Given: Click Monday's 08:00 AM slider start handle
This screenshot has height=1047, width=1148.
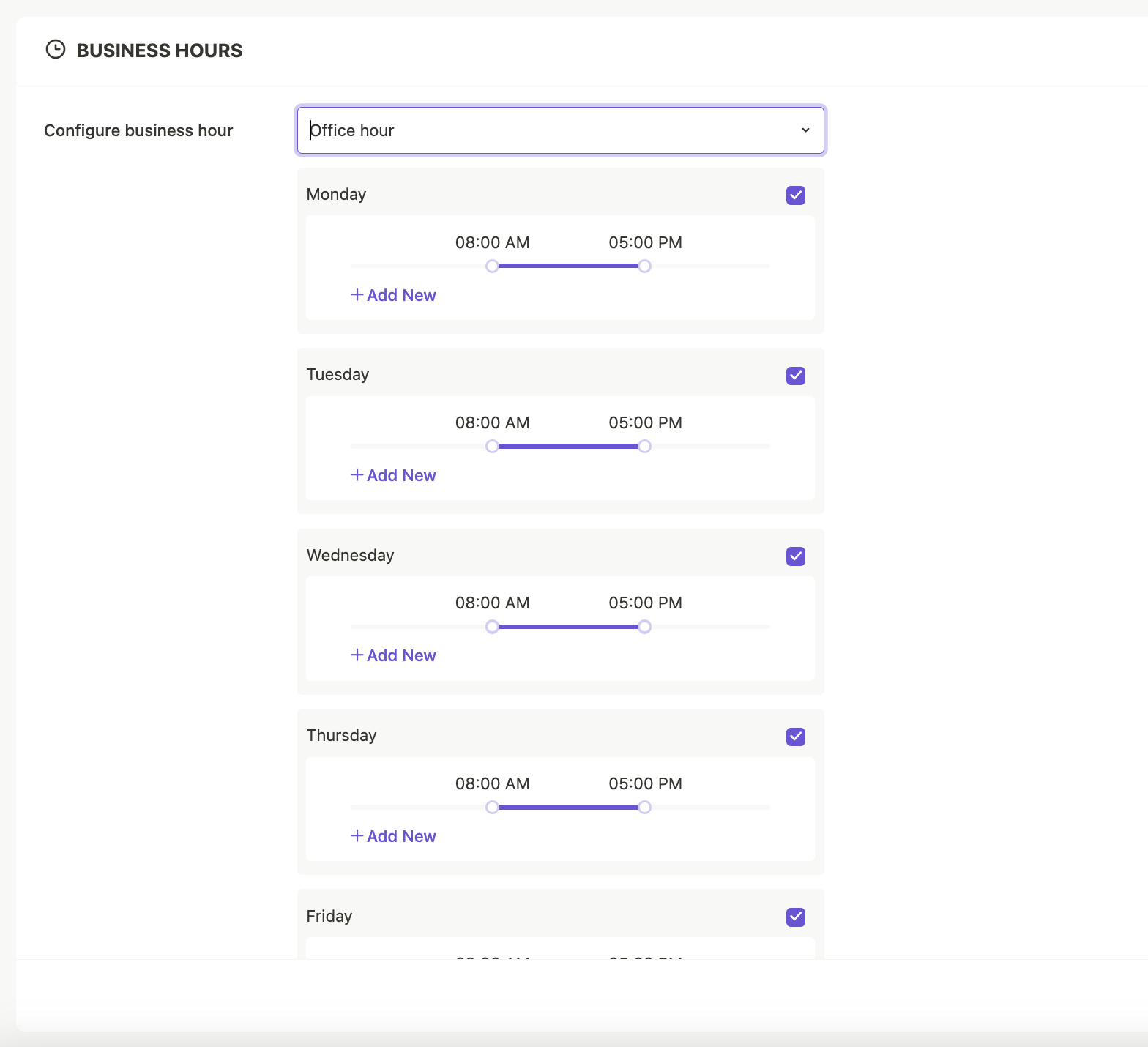Looking at the screenshot, I should click(493, 266).
